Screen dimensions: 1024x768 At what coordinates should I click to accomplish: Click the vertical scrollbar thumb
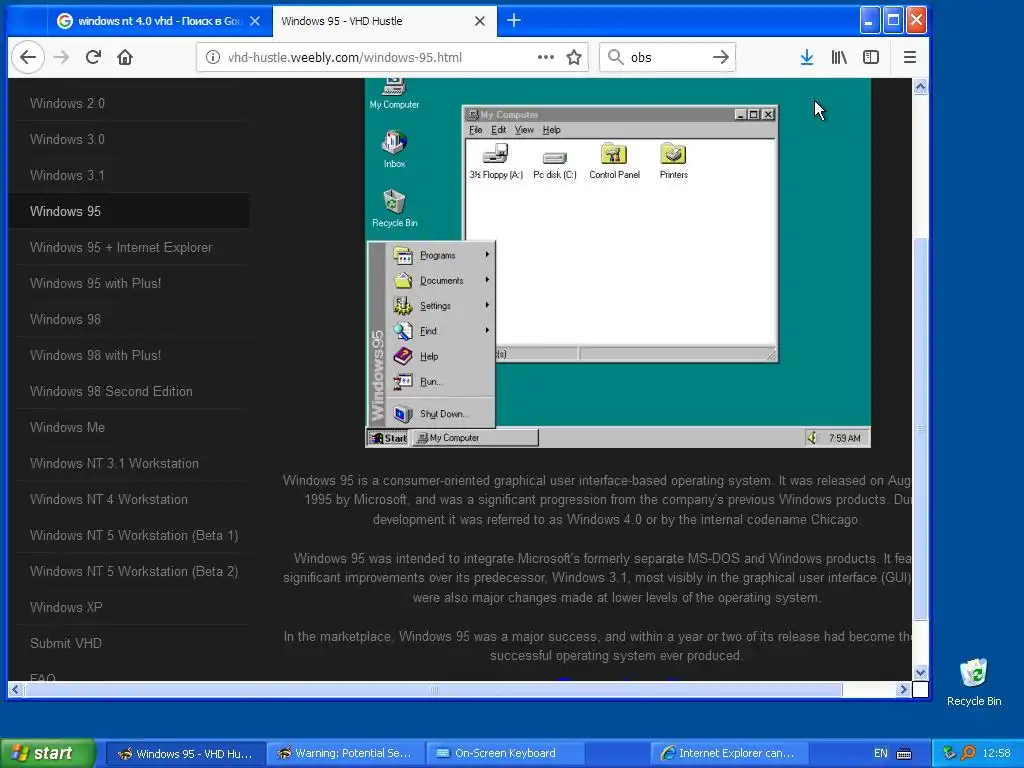[920, 429]
